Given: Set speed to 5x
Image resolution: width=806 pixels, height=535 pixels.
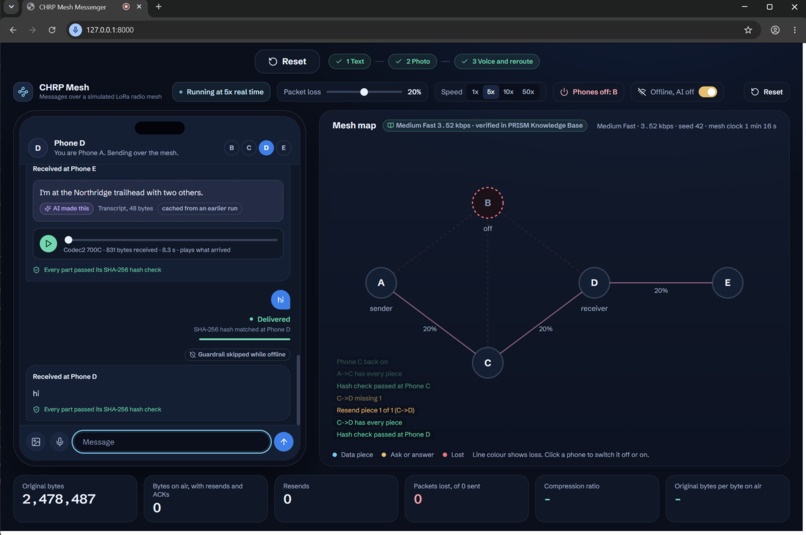Looking at the screenshot, I should click(491, 92).
